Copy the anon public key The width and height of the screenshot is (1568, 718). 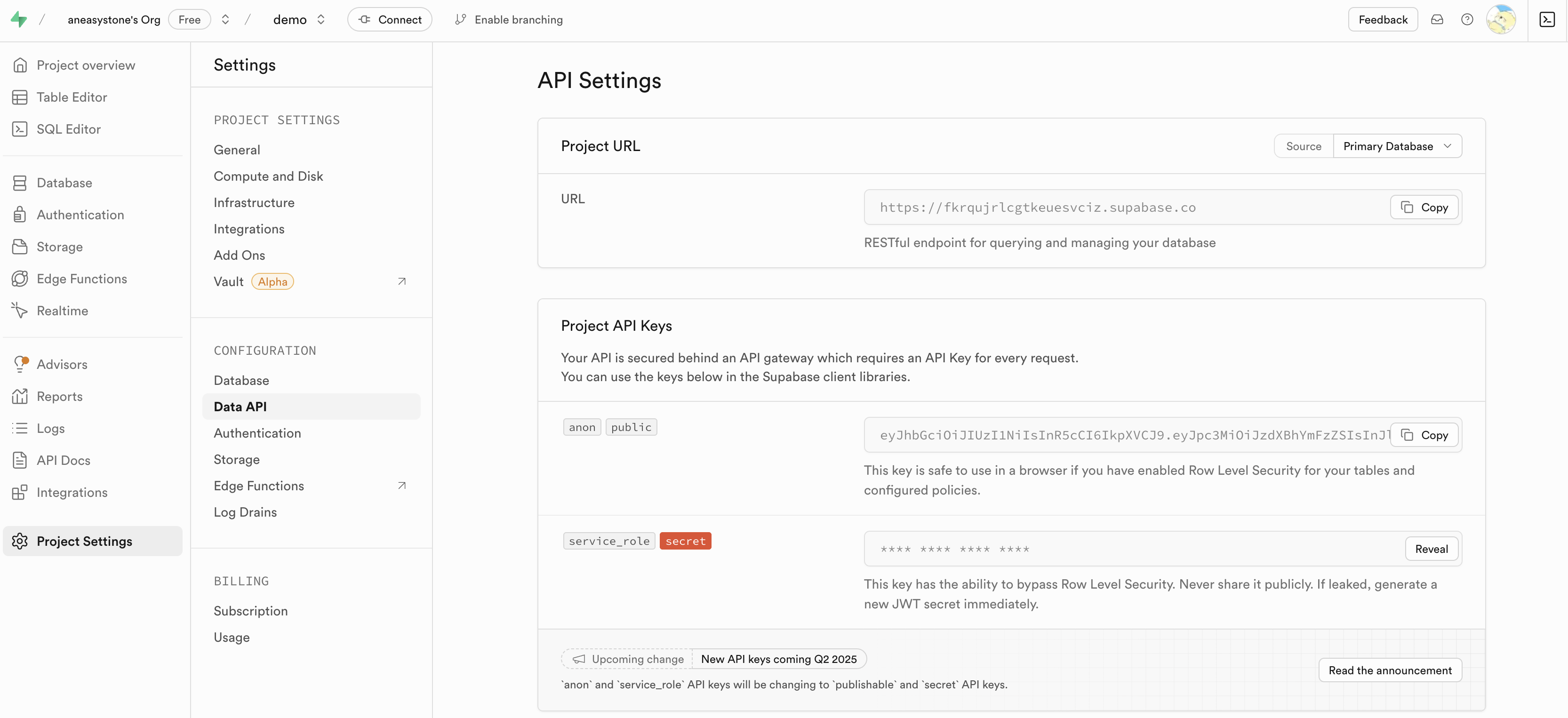point(1424,435)
